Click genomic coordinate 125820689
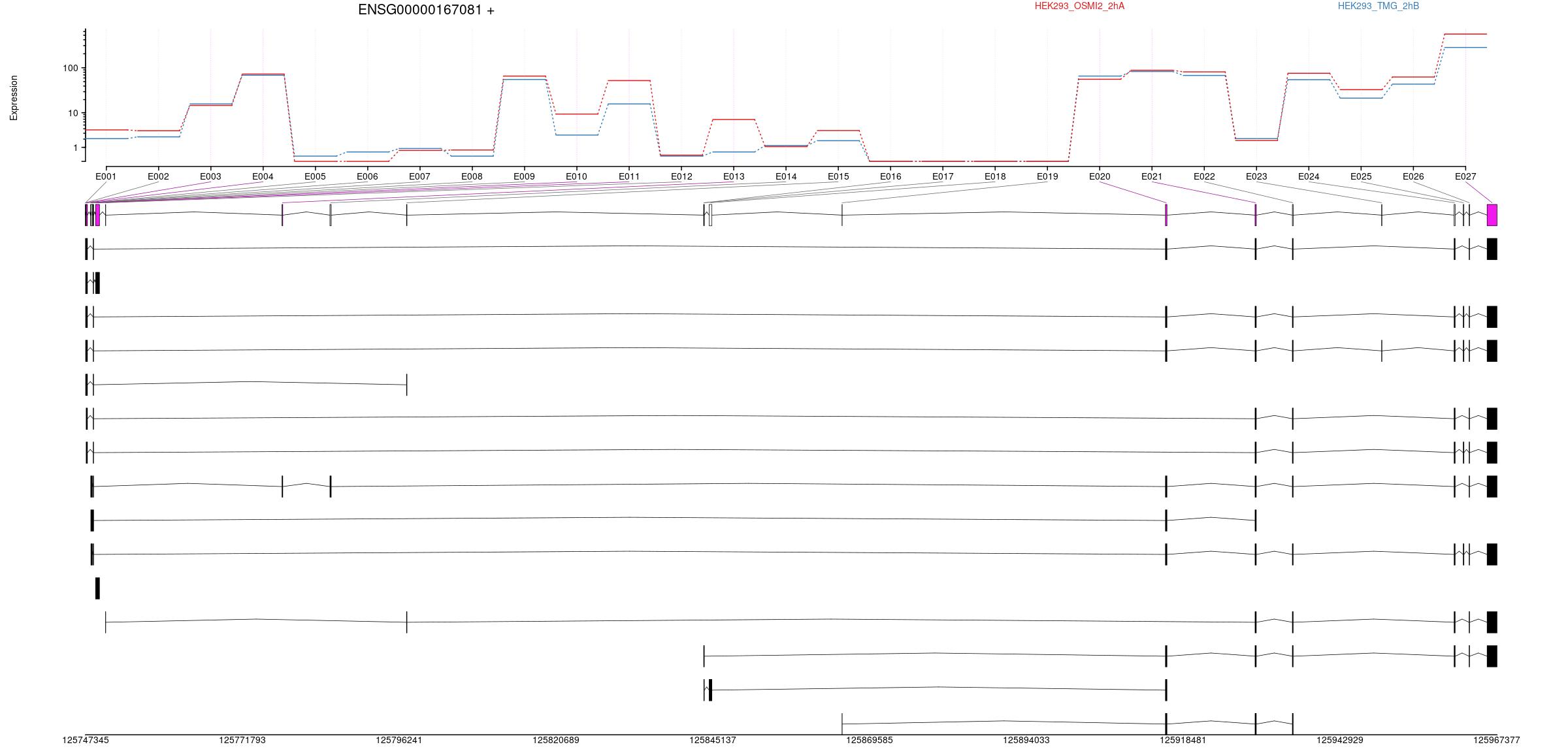The height and width of the screenshot is (751, 1568). point(556,740)
